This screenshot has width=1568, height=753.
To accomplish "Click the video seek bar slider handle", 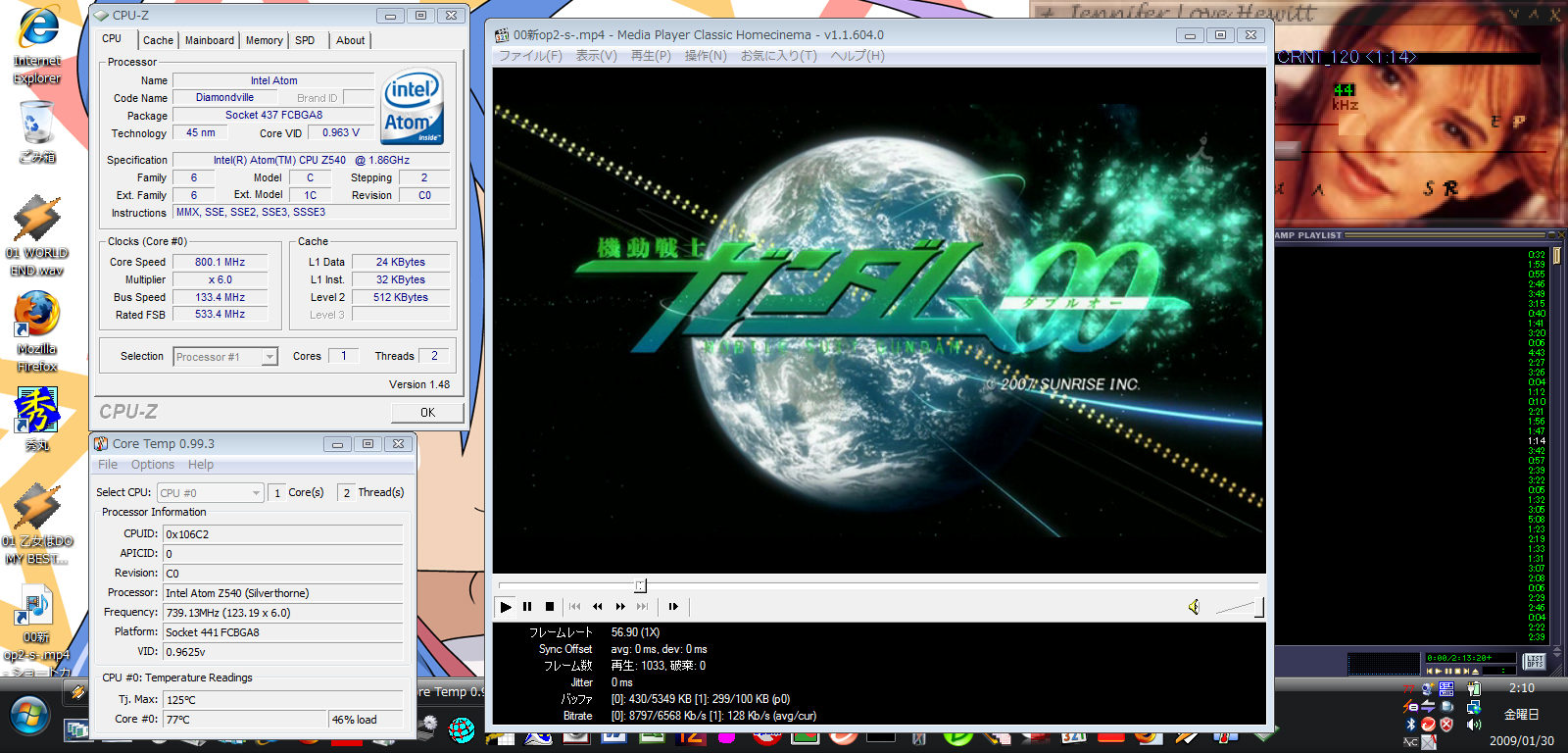I will click(x=640, y=585).
